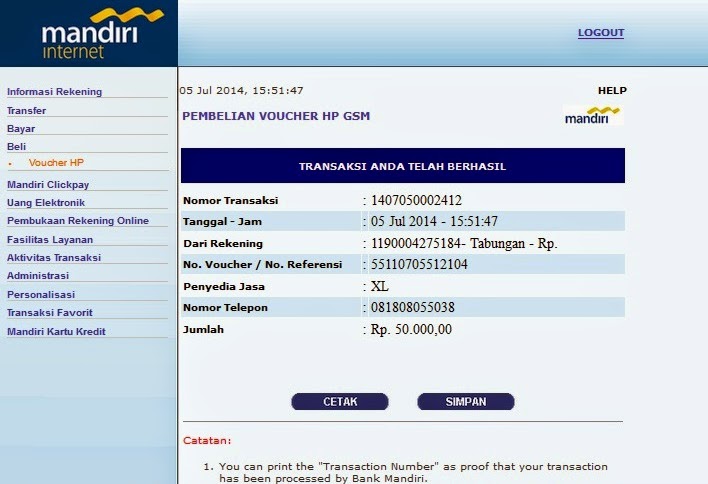This screenshot has width=708, height=484.
Task: Go to Personalisasi settings
Action: coord(41,295)
